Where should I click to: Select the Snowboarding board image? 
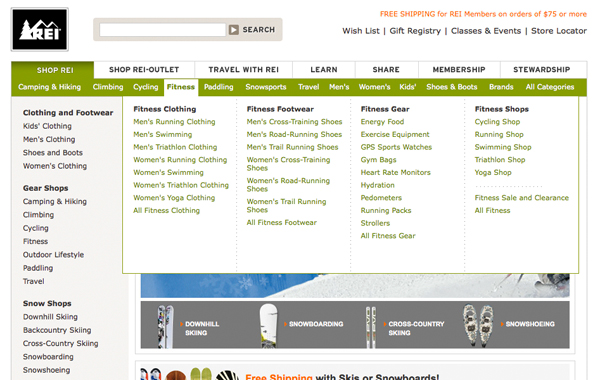pyautogui.click(x=268, y=325)
